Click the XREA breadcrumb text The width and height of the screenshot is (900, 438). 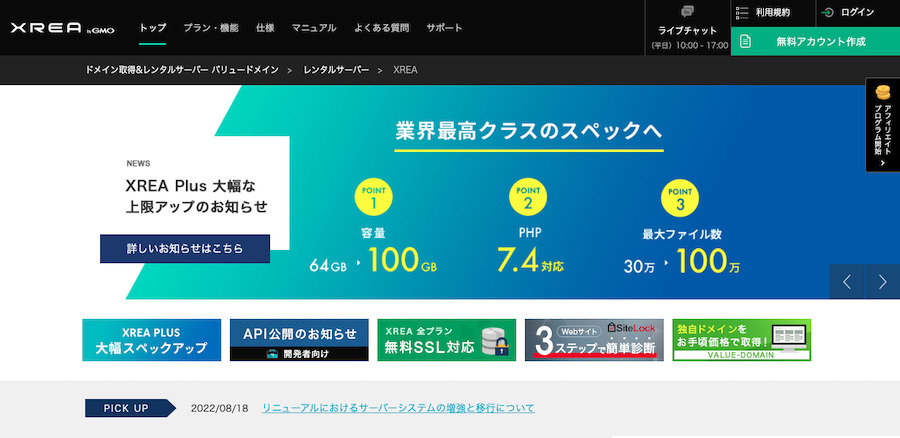405,70
